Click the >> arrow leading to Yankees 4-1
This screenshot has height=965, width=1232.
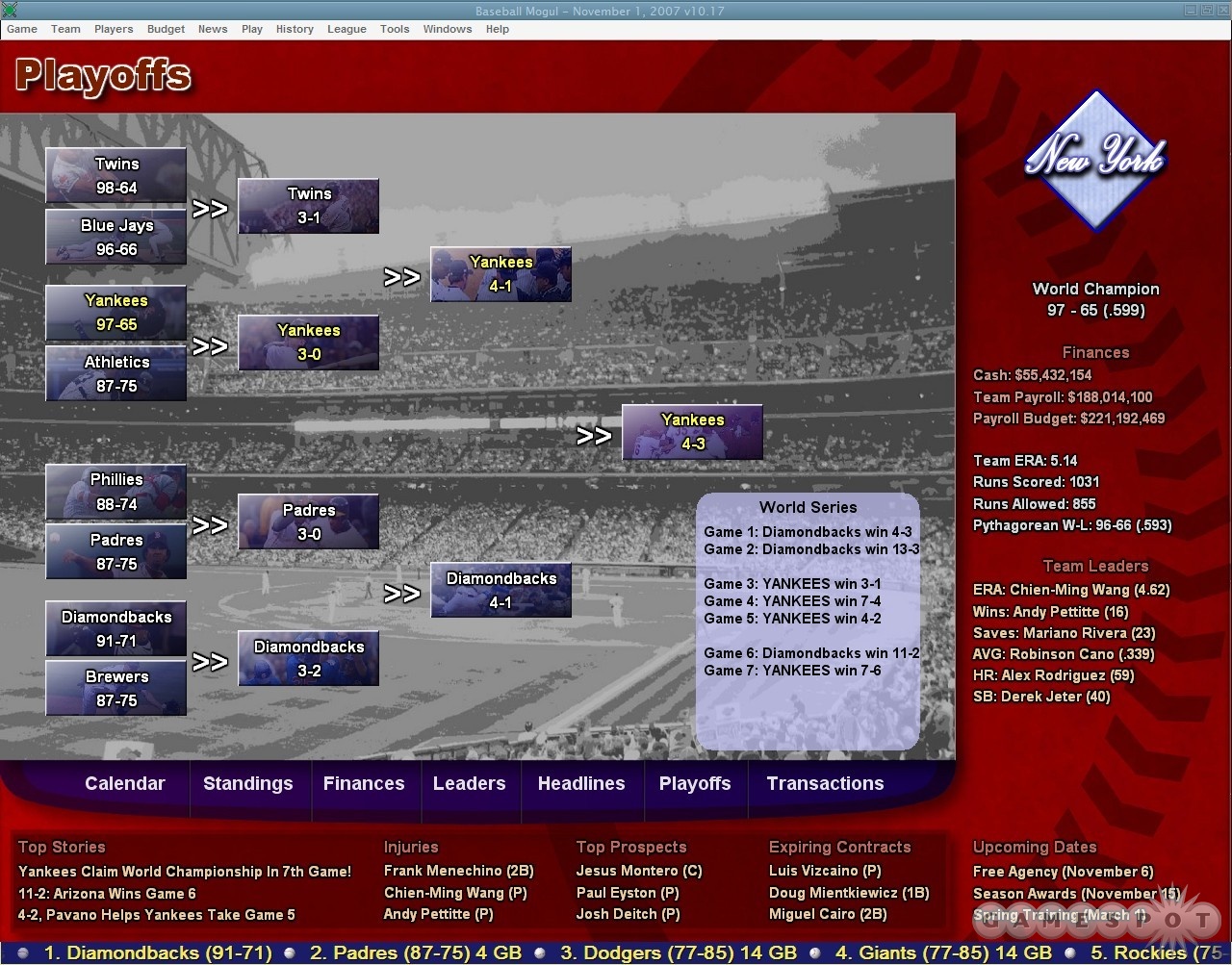tap(403, 277)
